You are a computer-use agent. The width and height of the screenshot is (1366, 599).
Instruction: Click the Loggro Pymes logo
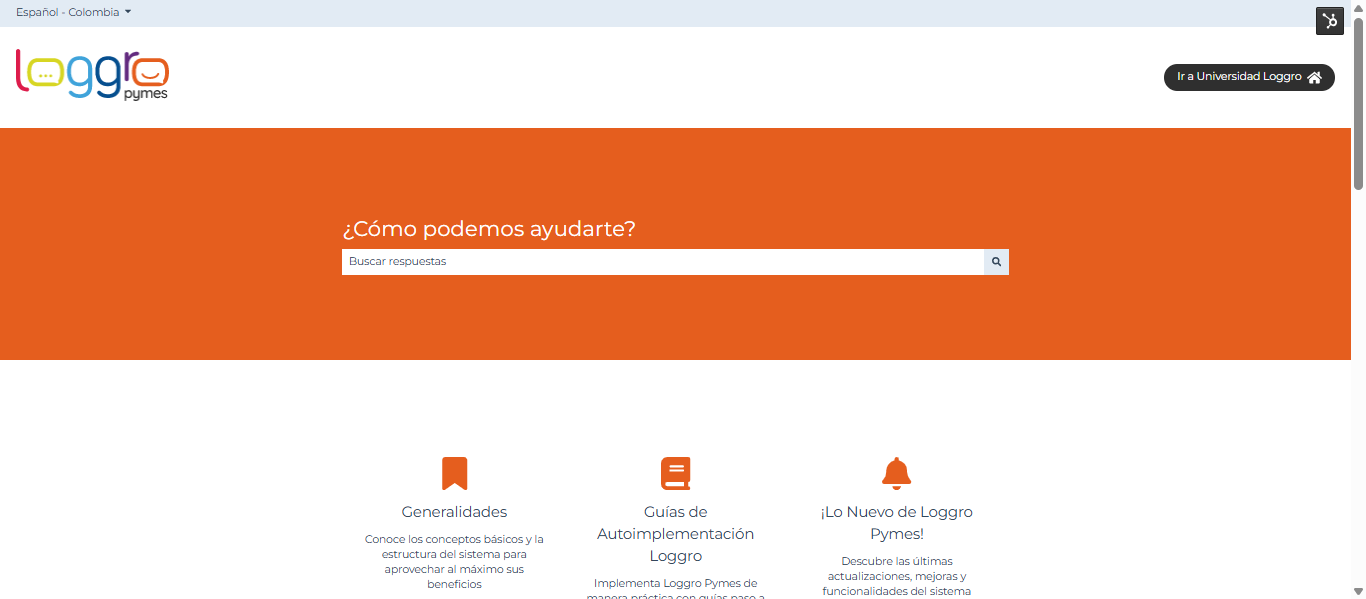click(92, 74)
